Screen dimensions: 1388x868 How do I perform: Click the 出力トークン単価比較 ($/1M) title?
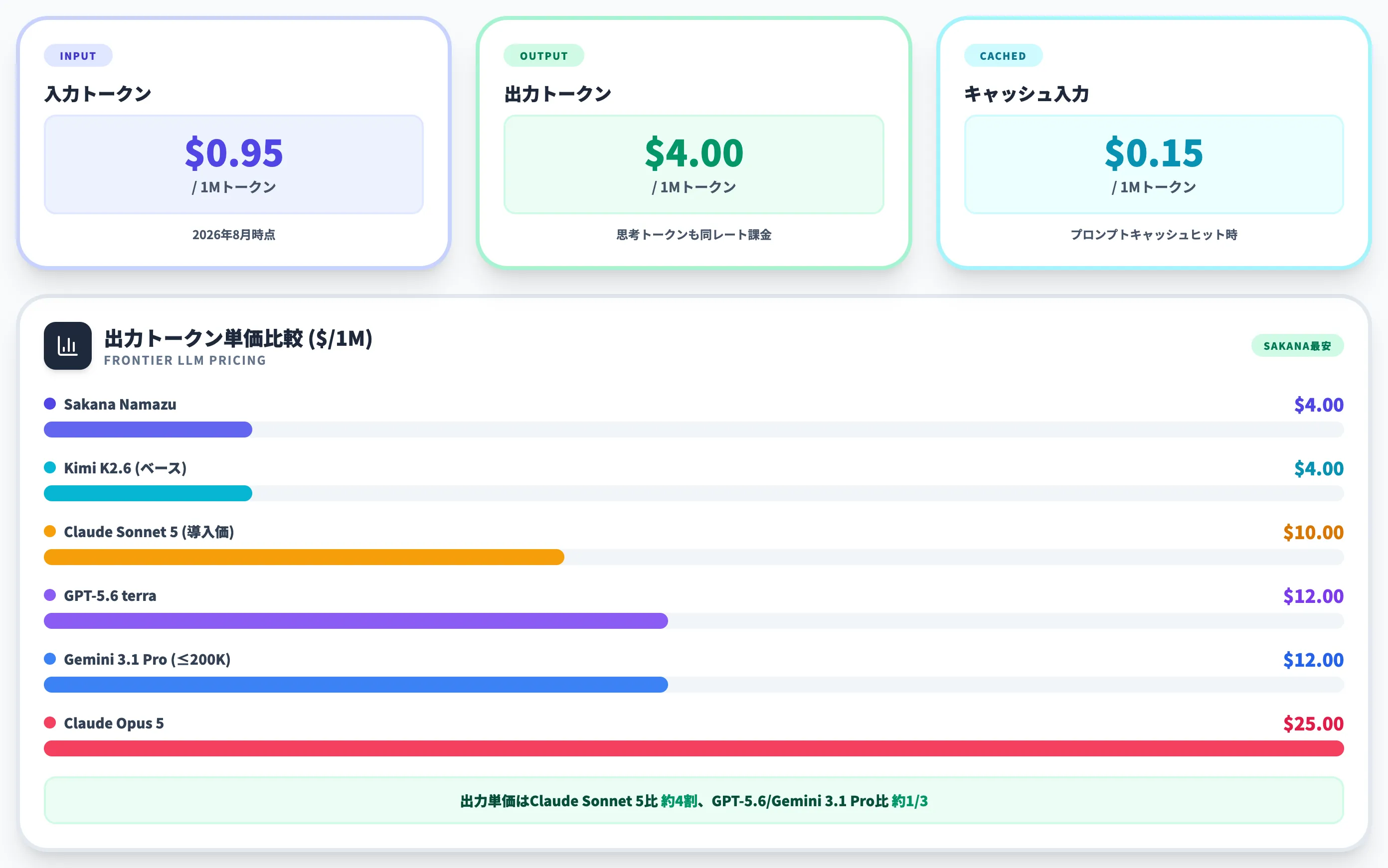(x=238, y=338)
